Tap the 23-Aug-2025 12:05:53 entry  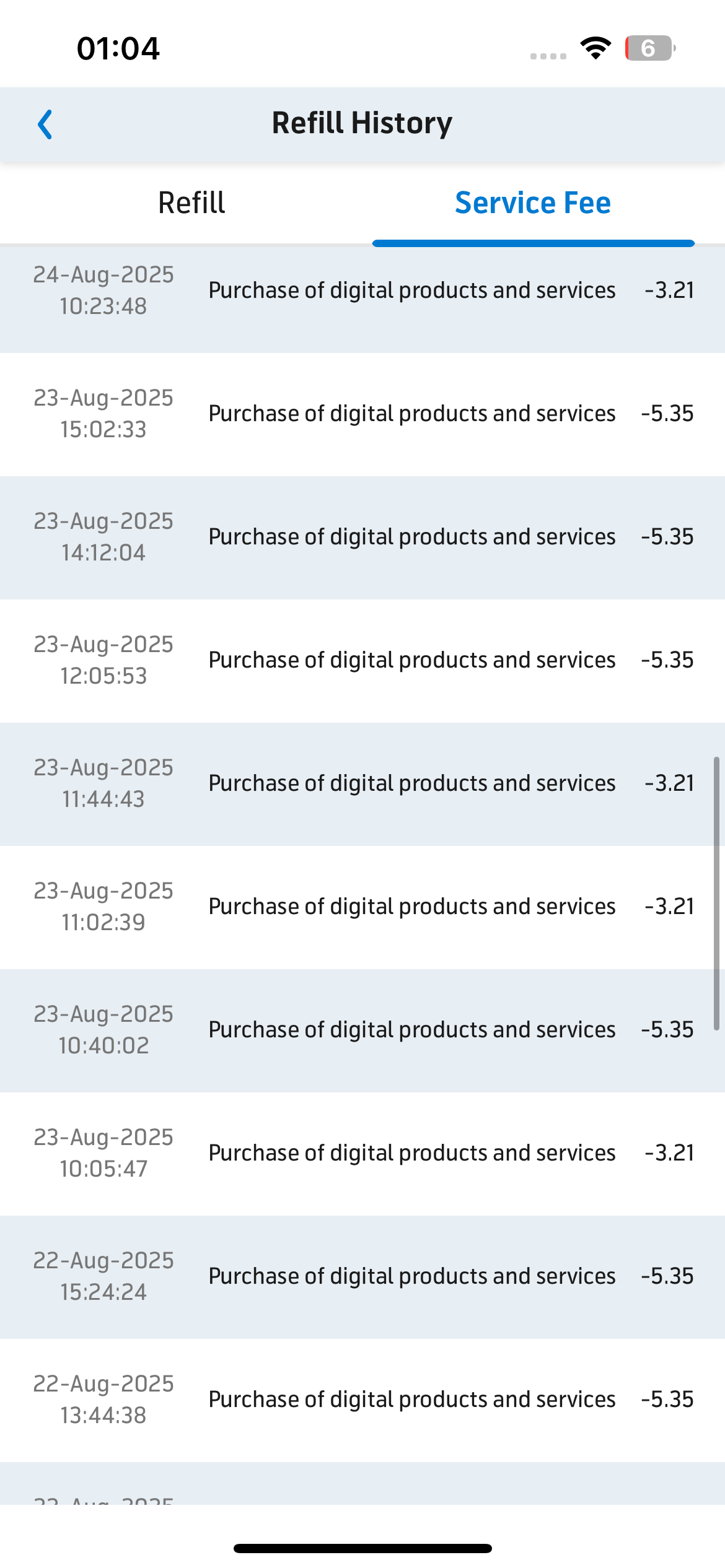click(362, 661)
